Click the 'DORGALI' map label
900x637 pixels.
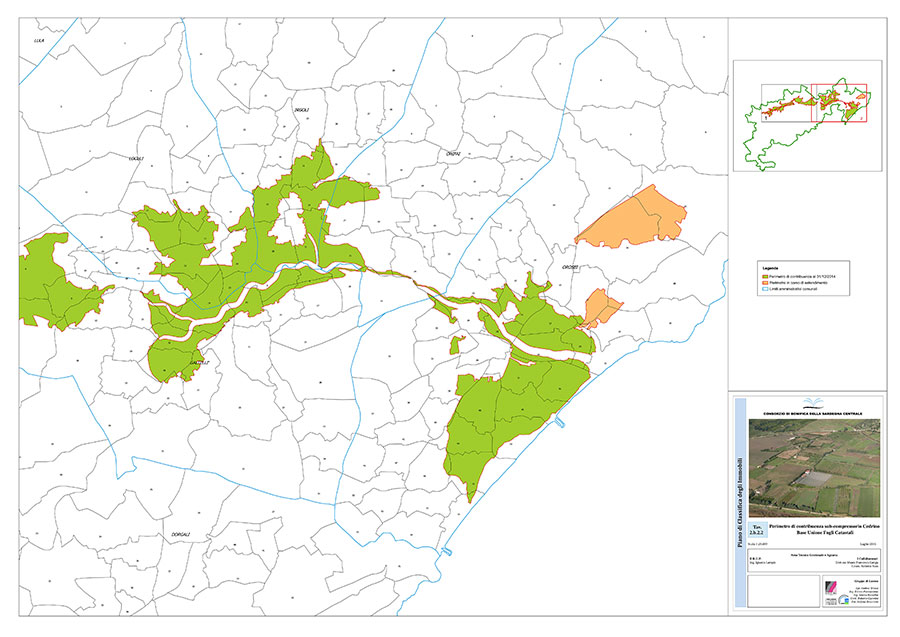coord(180,535)
